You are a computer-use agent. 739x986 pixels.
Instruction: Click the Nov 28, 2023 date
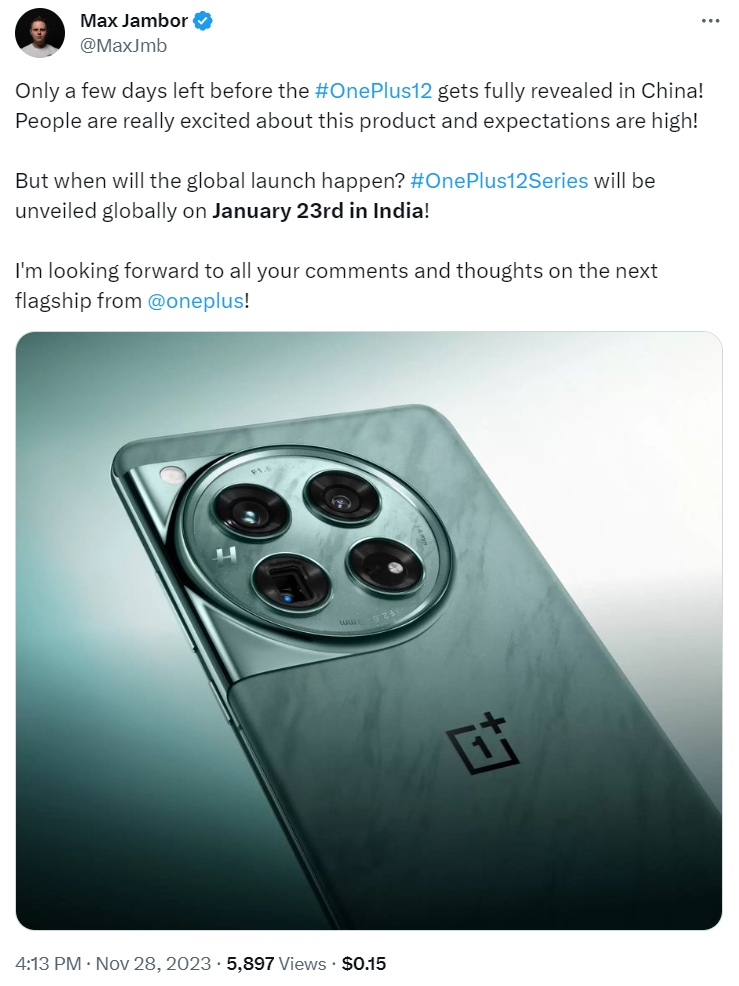pyautogui.click(x=153, y=964)
